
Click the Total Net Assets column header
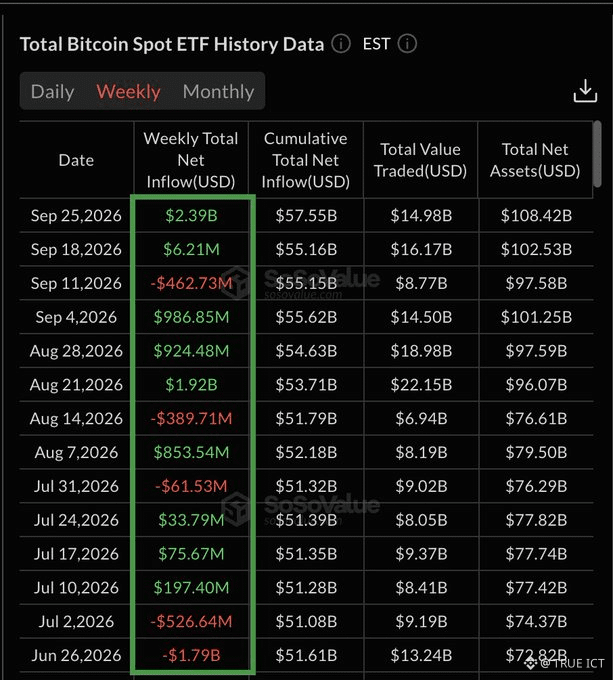535,160
